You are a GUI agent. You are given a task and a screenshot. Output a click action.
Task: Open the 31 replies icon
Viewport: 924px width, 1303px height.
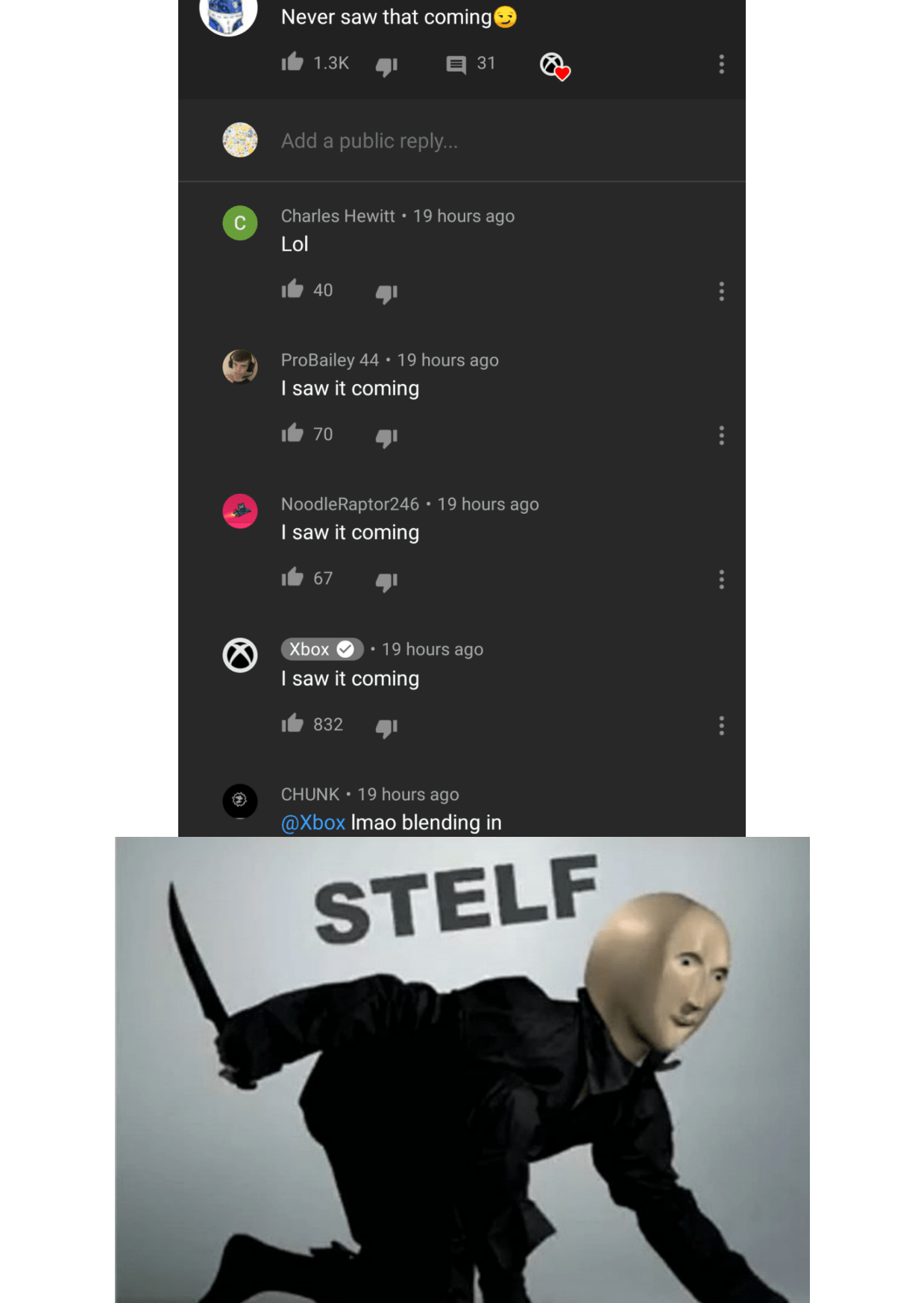coord(456,64)
